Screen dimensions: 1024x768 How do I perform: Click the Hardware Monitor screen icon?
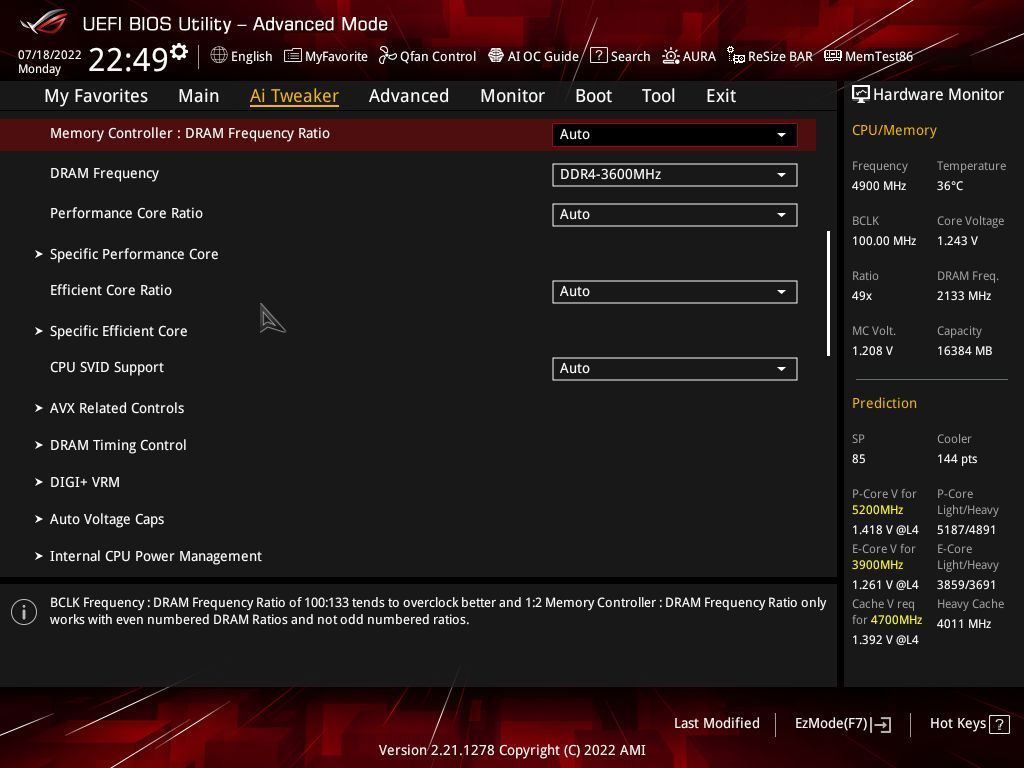[861, 95]
